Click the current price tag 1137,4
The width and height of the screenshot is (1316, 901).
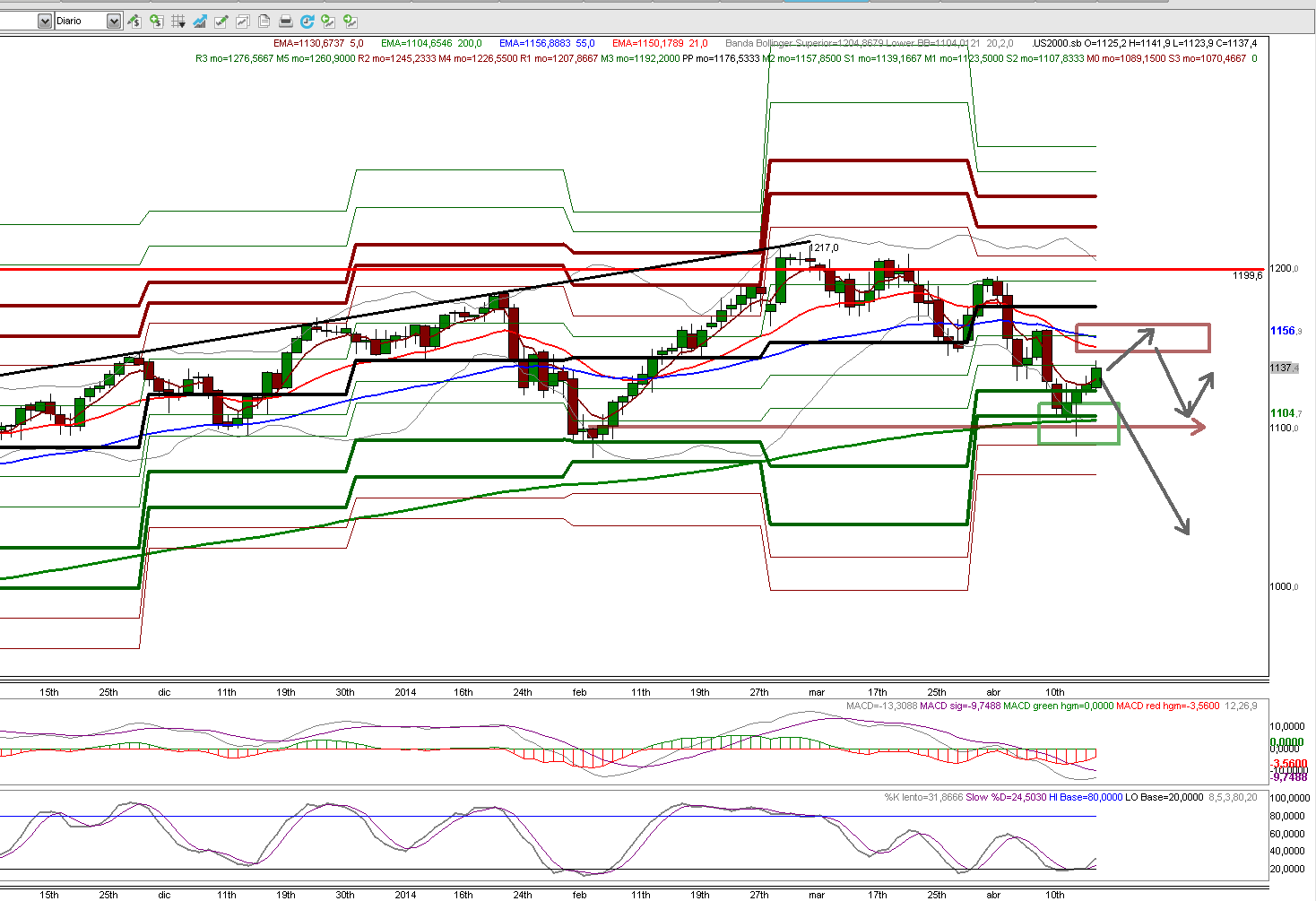pos(1284,368)
